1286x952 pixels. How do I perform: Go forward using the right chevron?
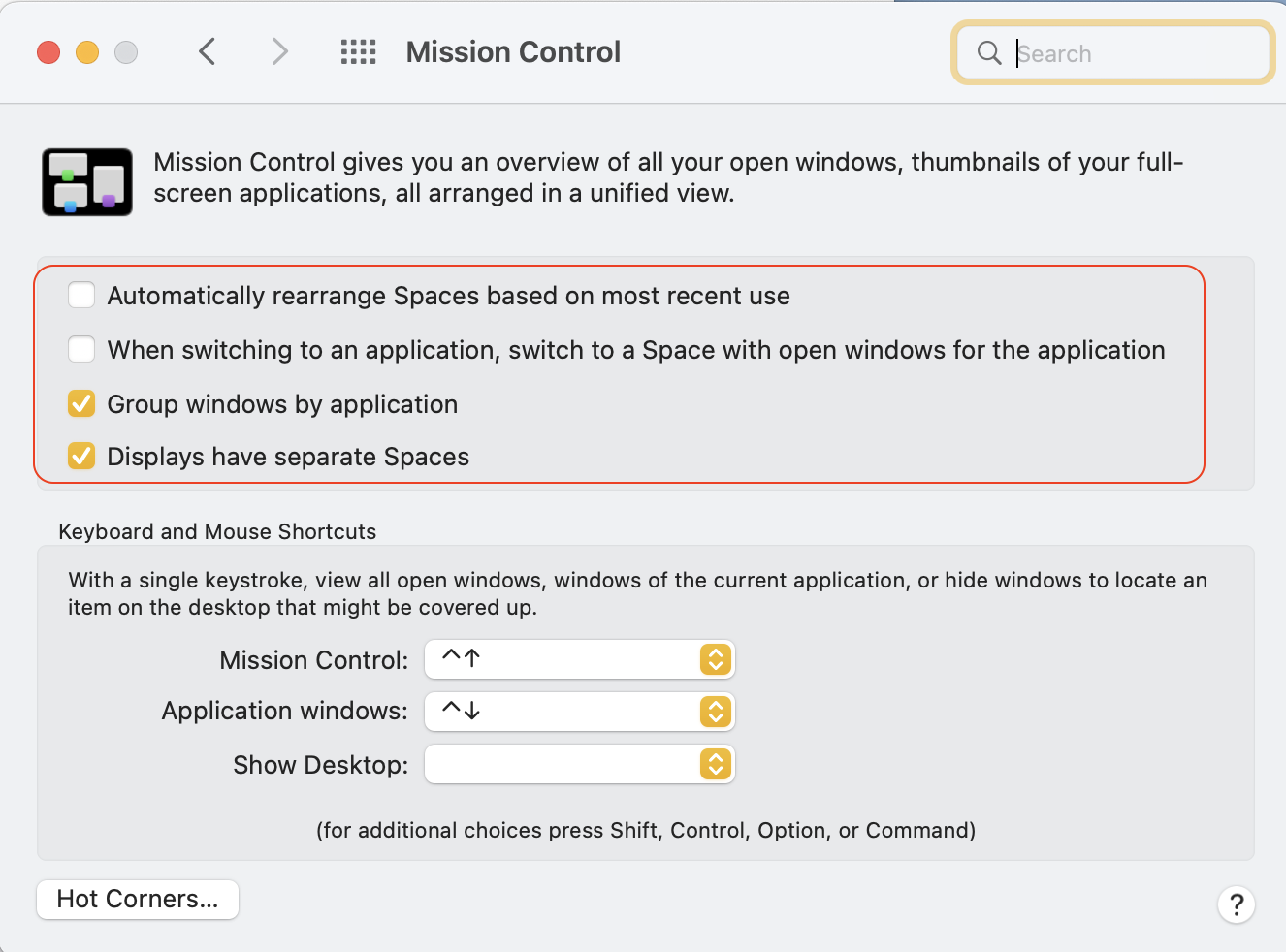[279, 51]
